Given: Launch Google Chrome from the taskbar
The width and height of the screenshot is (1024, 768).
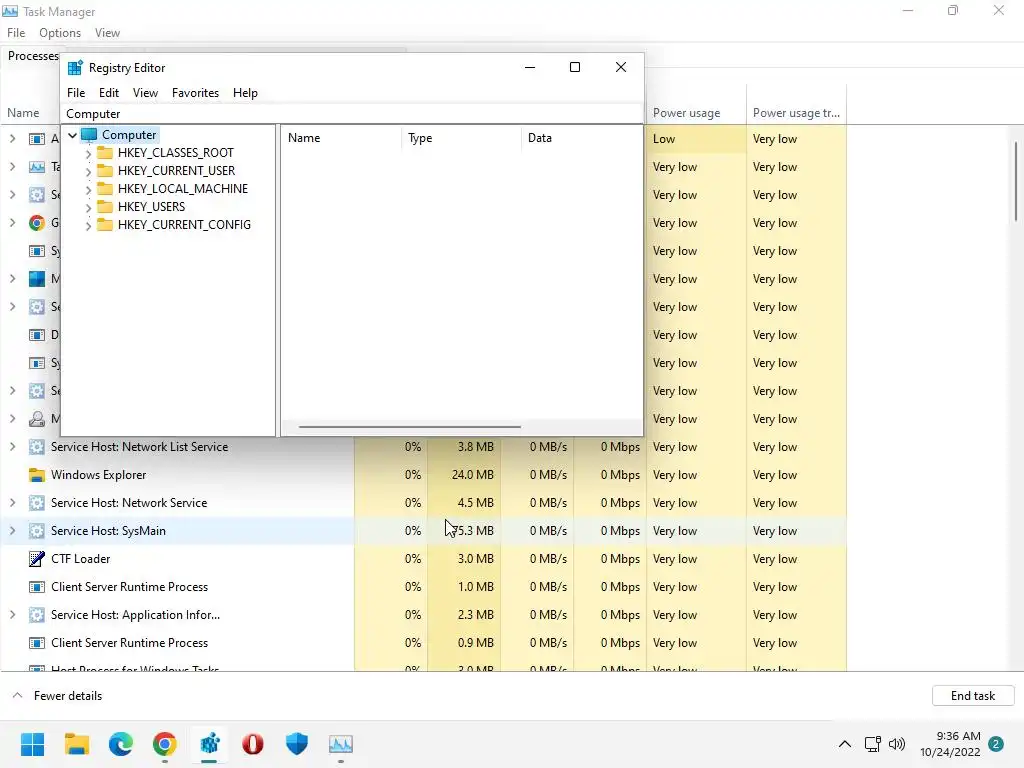Looking at the screenshot, I should (165, 744).
